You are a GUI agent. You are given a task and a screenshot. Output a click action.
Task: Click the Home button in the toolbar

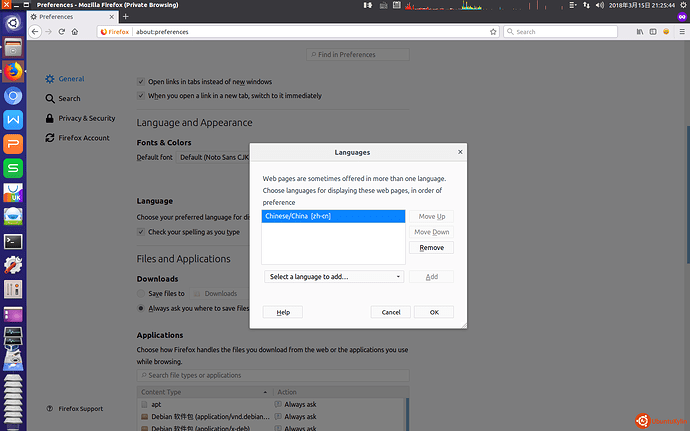tap(76, 32)
